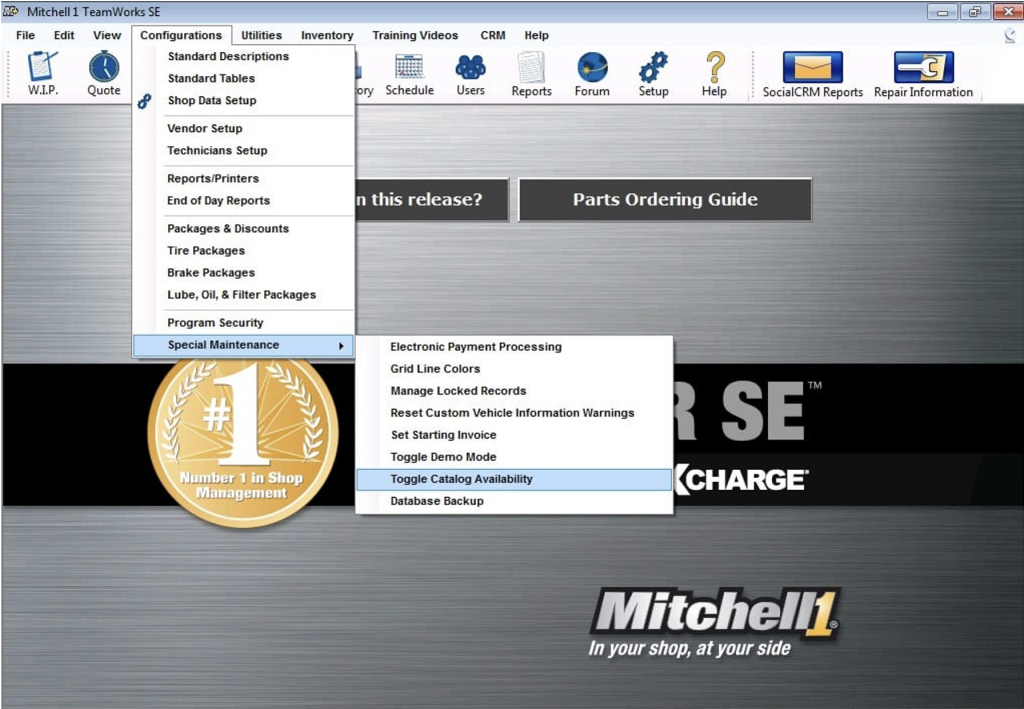Open Program Security

click(x=244, y=323)
